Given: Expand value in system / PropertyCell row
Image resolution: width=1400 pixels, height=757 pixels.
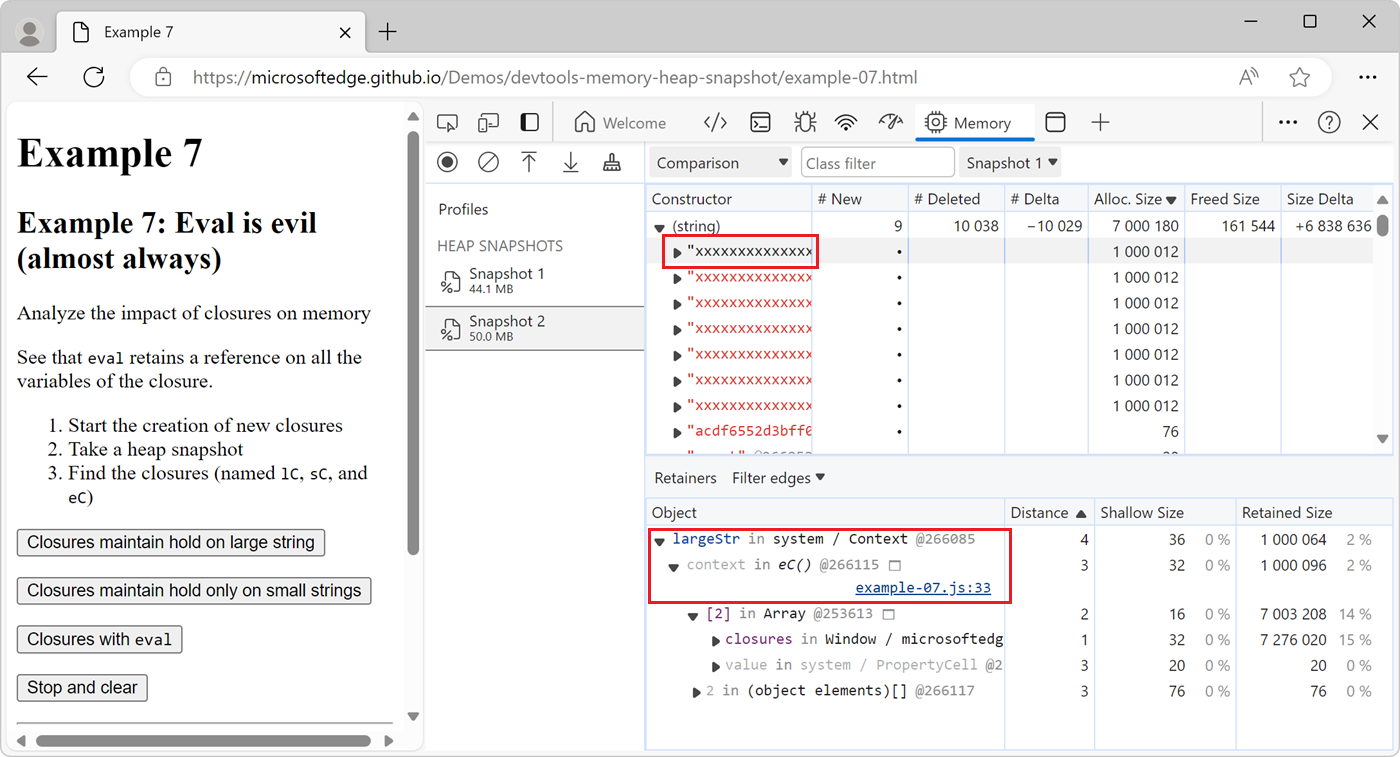Looking at the screenshot, I should 715,666.
